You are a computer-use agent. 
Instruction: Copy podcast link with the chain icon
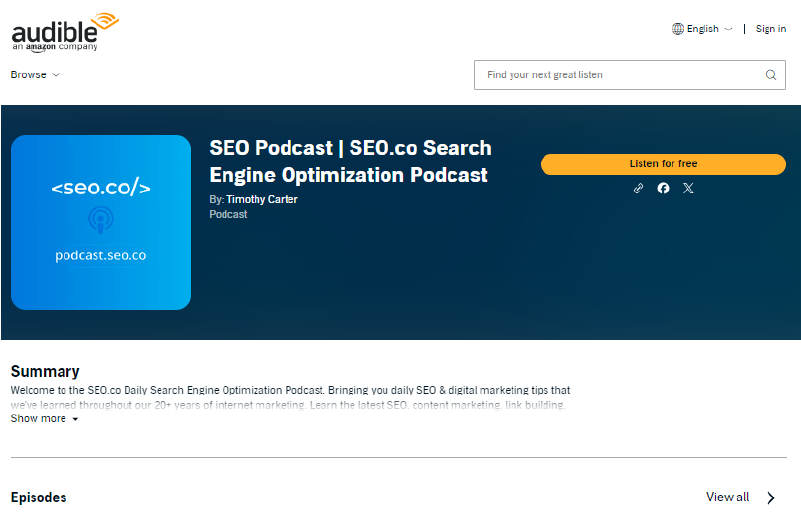(x=638, y=188)
